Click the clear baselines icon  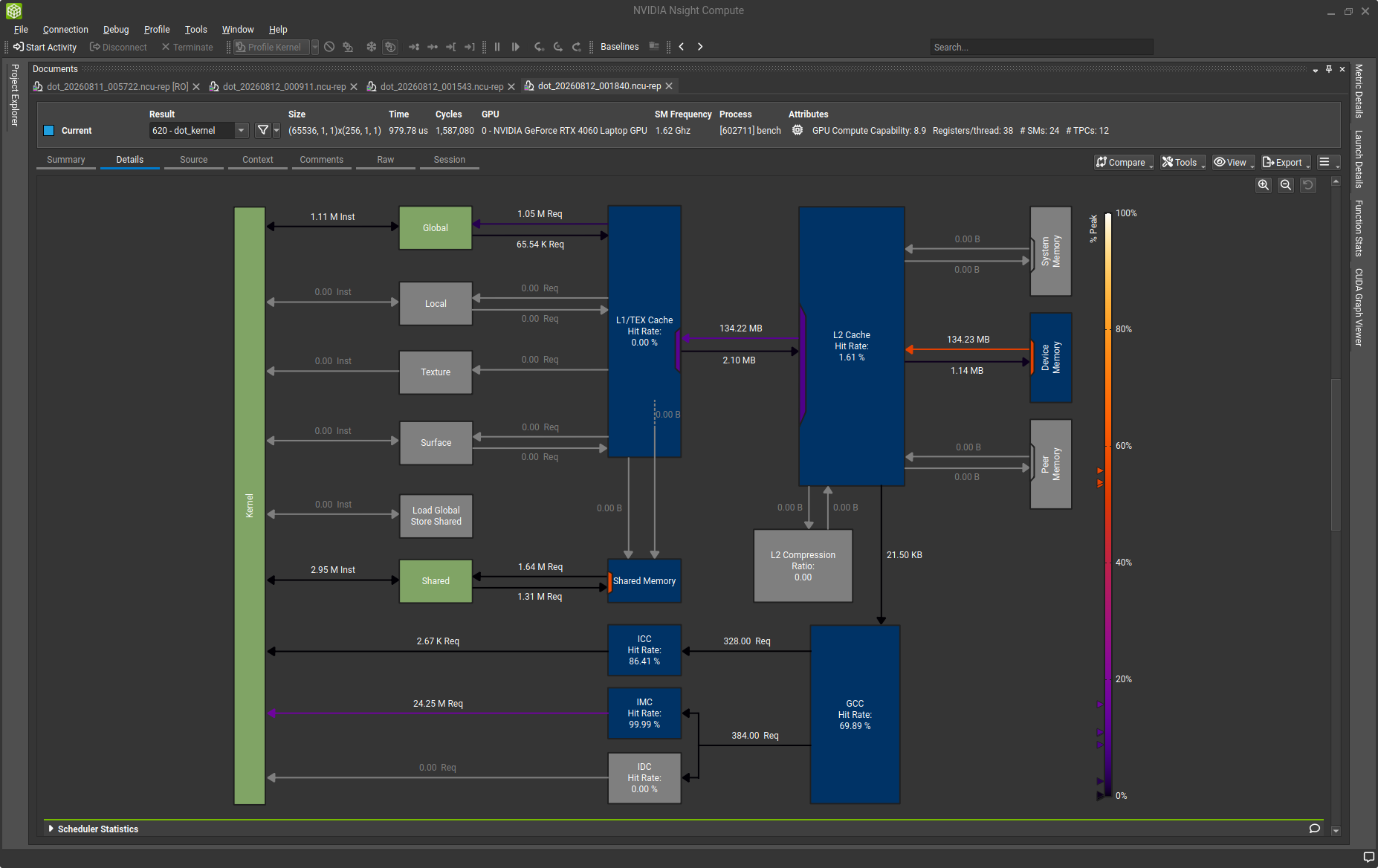tap(654, 46)
